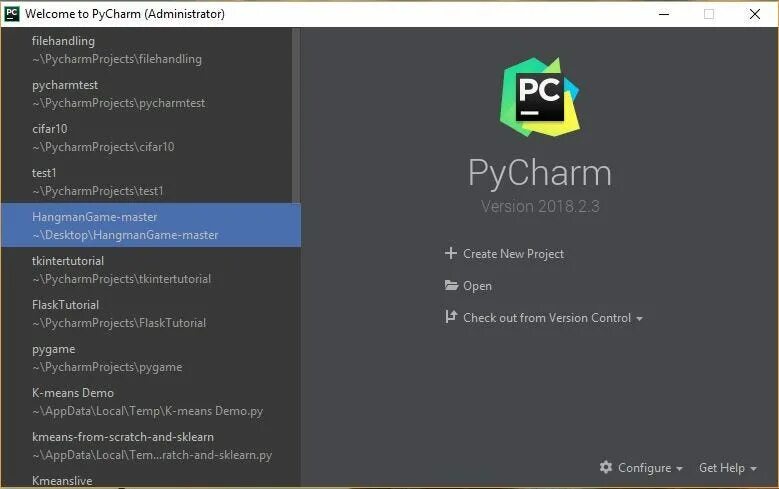Select the FlaskTutorial project entry
This screenshot has height=489, width=779.
coord(151,314)
